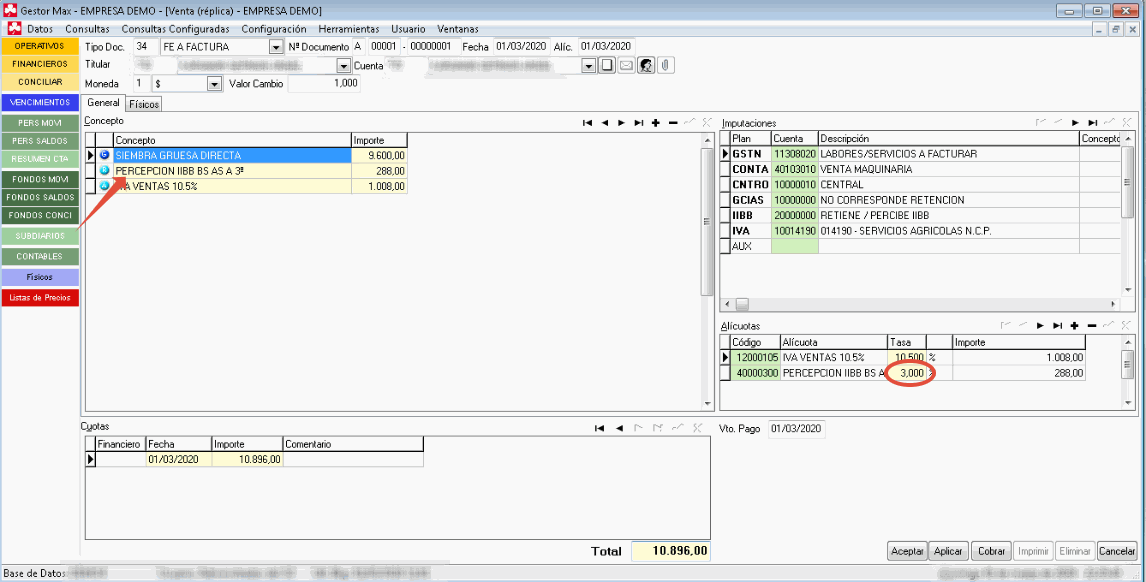Viewport: 1146px width, 582px height.
Task: Go to last record in Alícuotas navigator
Action: pyautogui.click(x=1057, y=325)
